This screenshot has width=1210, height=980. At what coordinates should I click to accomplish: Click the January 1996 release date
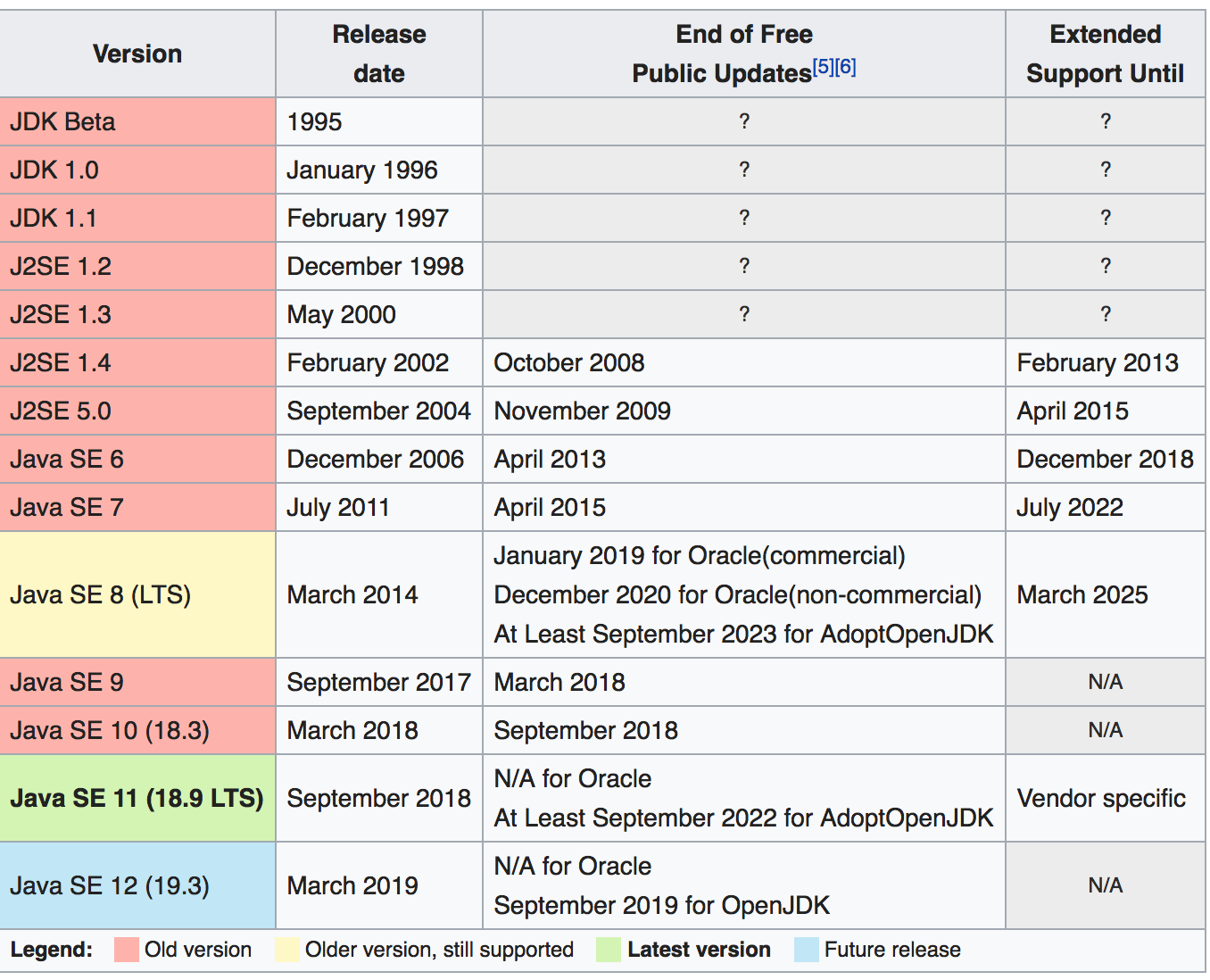[x=362, y=170]
